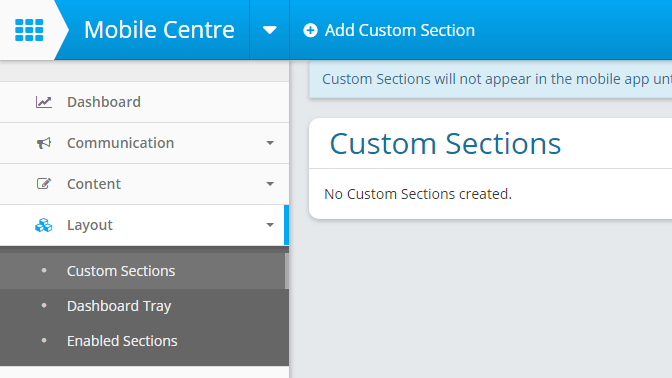Click the Custom Sections info banner
672x378 pixels.
click(x=490, y=79)
